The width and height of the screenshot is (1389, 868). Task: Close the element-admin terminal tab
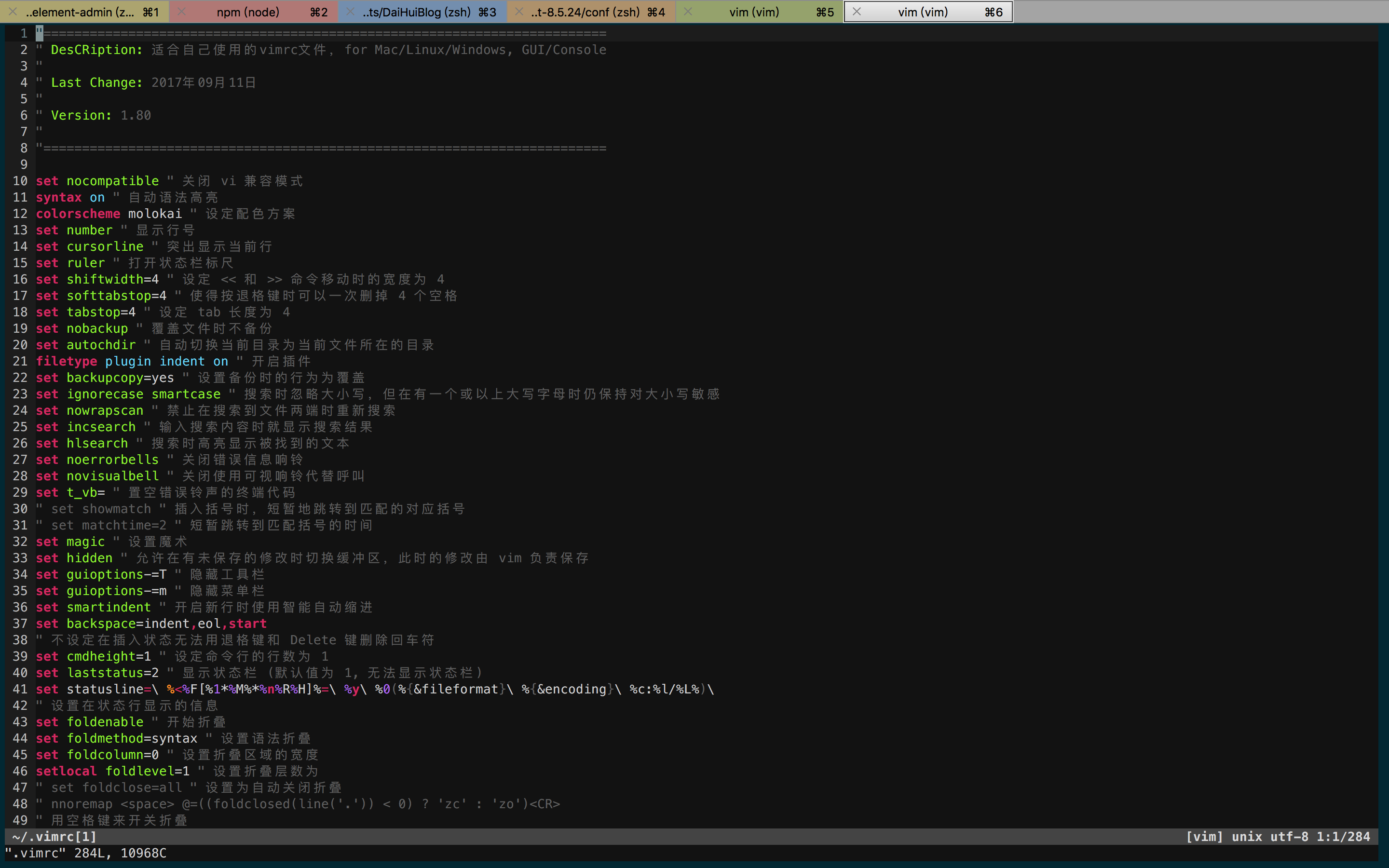point(13,12)
